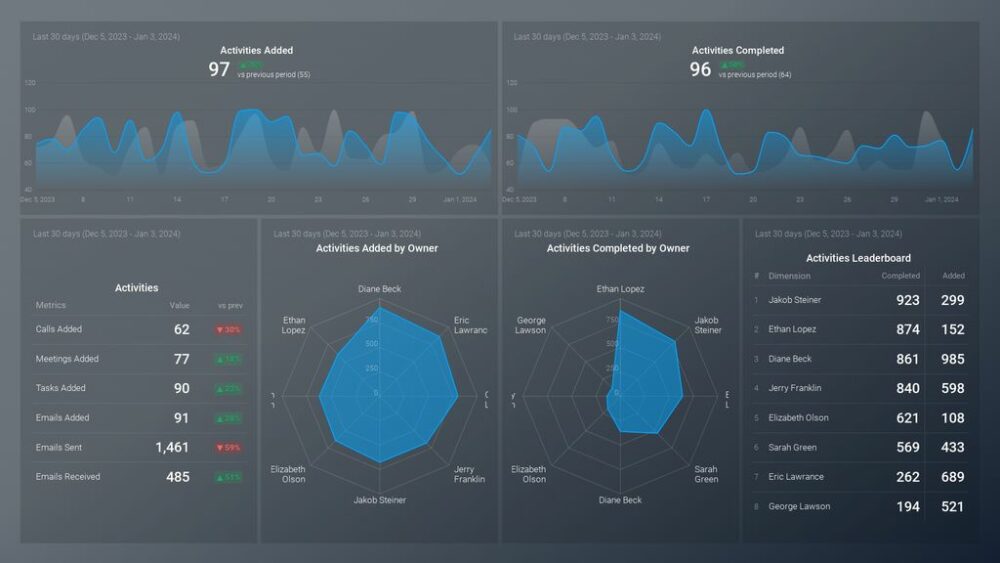
Task: Click completed count 923 in leaderboard
Action: pyautogui.click(x=908, y=300)
